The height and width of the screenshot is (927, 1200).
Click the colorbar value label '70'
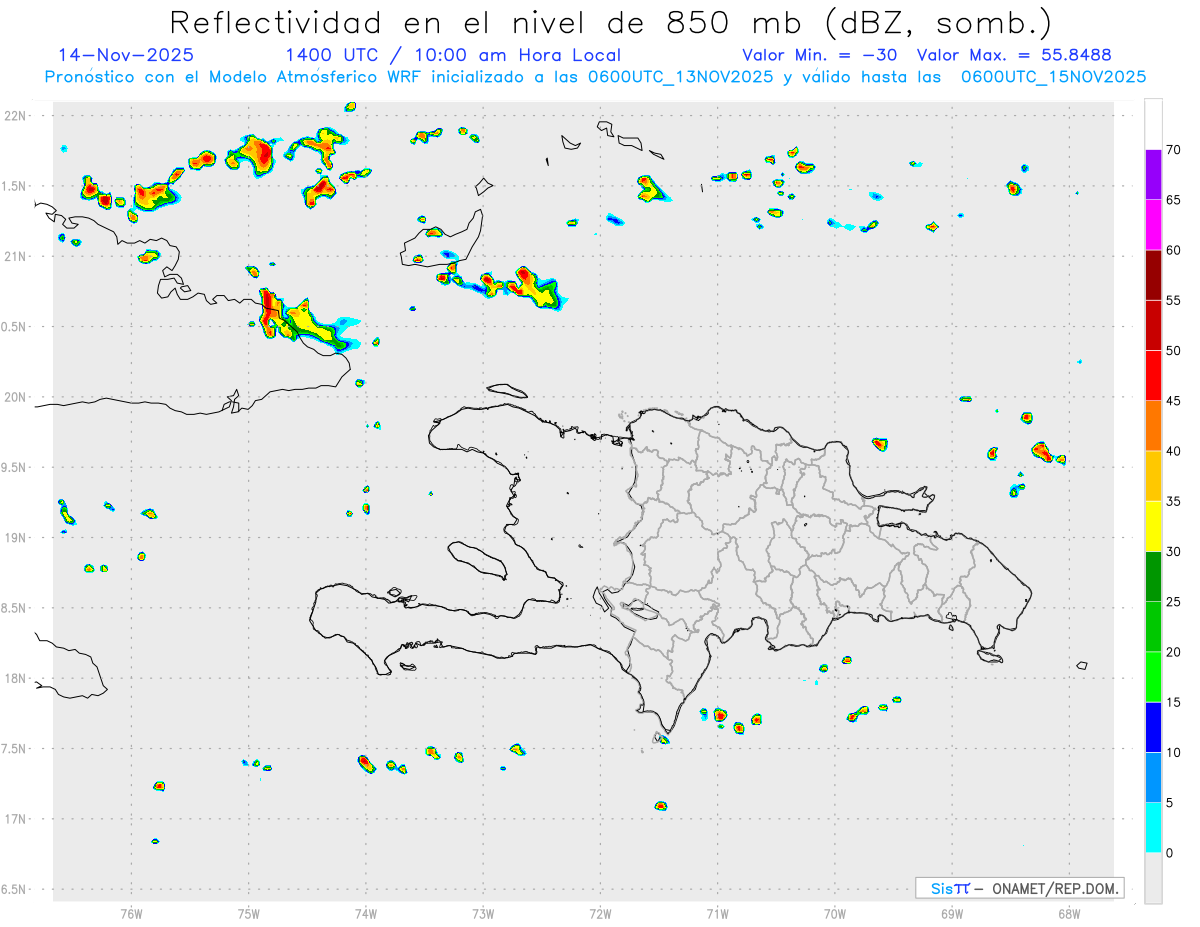[1173, 150]
